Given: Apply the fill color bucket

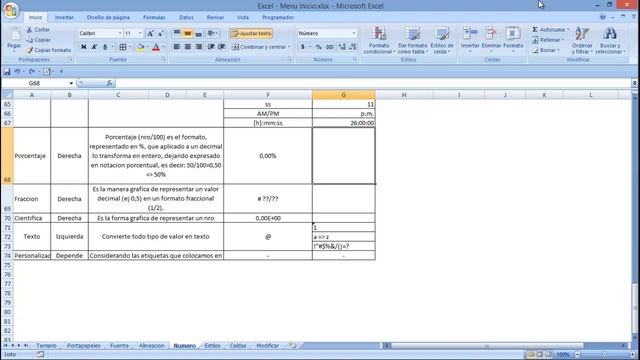Looking at the screenshot, I should (x=140, y=47).
